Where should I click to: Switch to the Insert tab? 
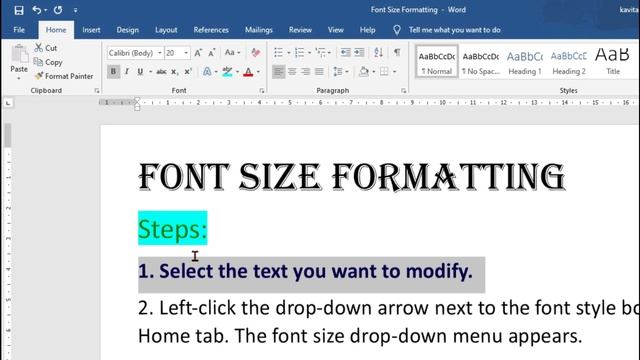coord(91,30)
